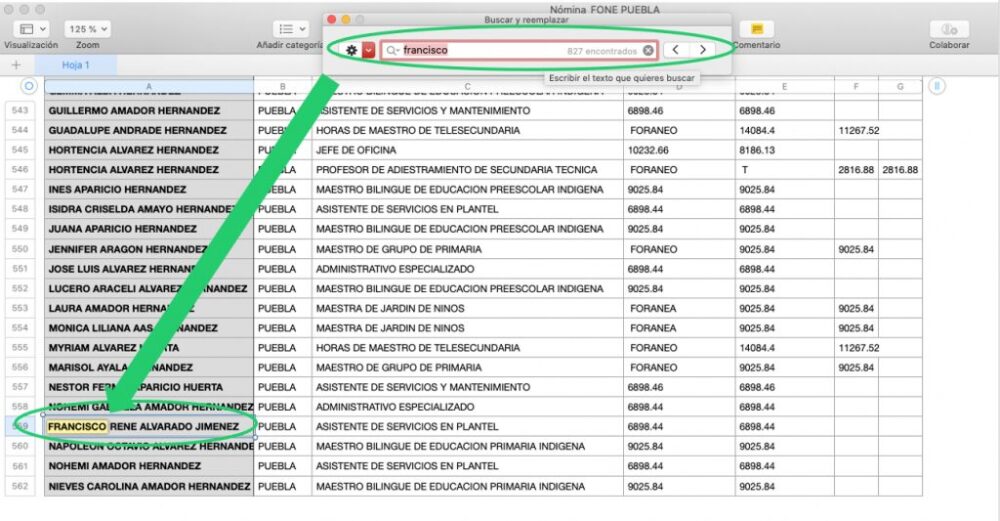This screenshot has width=1000, height=521.
Task: Click the add-column handle right of column G
Action: (936, 85)
